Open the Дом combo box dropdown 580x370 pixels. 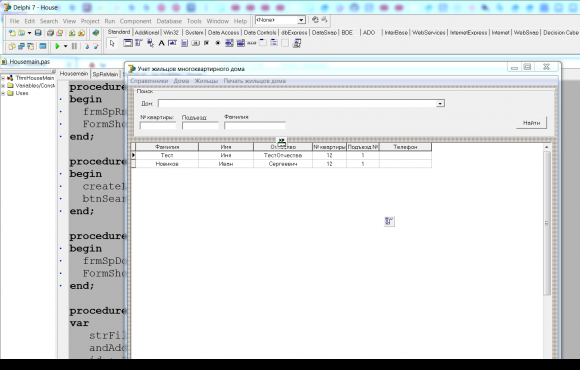point(440,104)
